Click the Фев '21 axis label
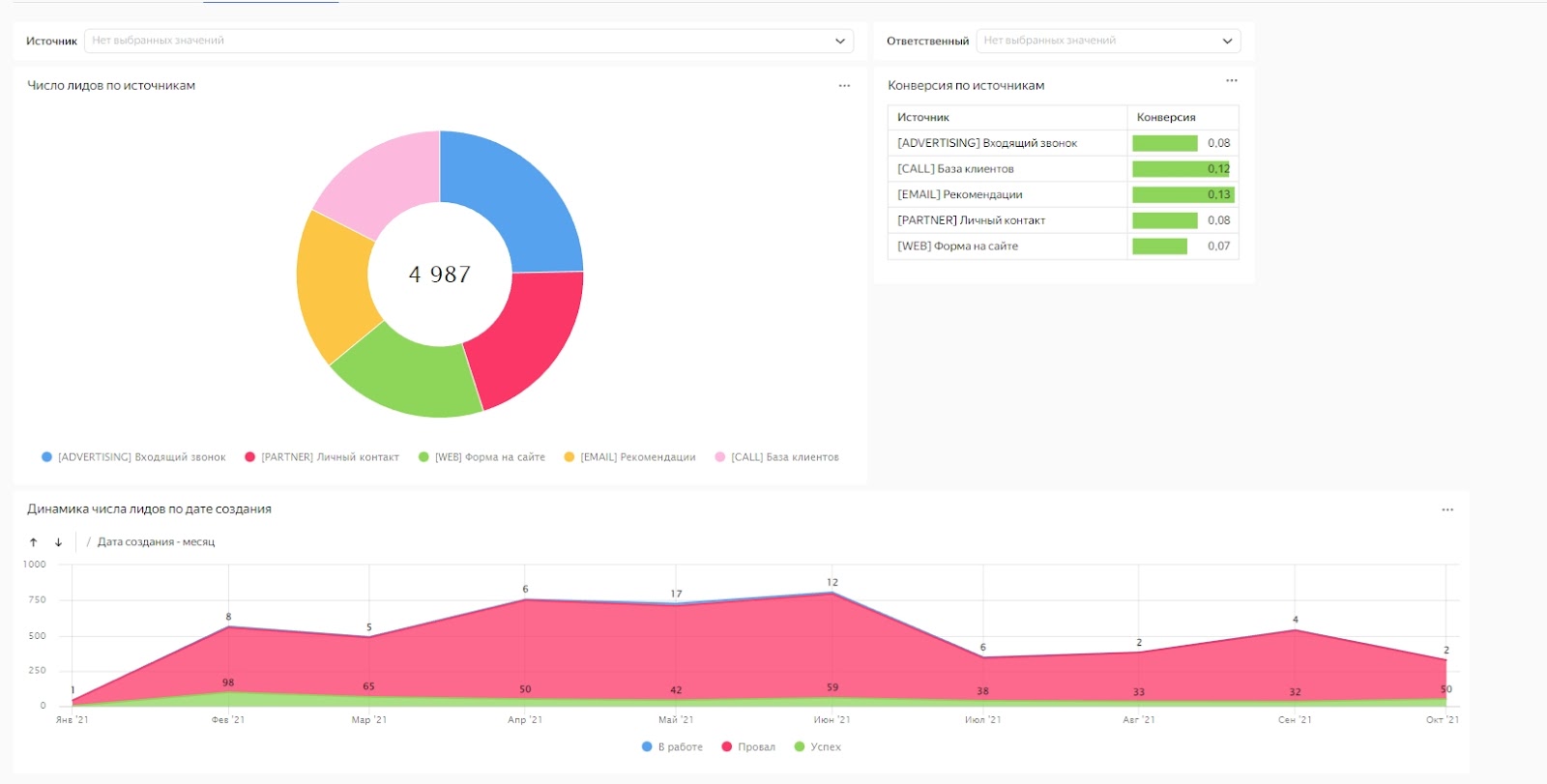This screenshot has height=784, width=1547. [228, 720]
